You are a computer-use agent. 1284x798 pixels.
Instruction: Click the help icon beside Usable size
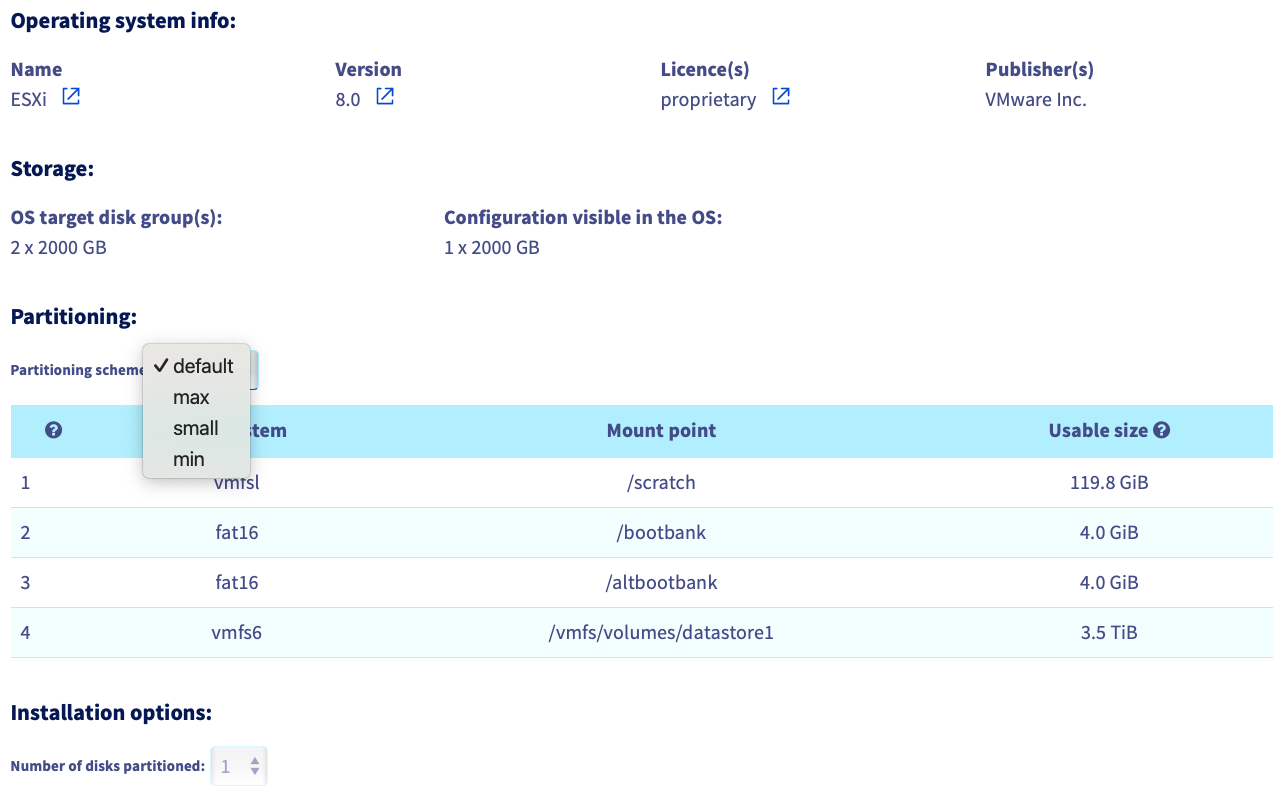(x=1162, y=431)
